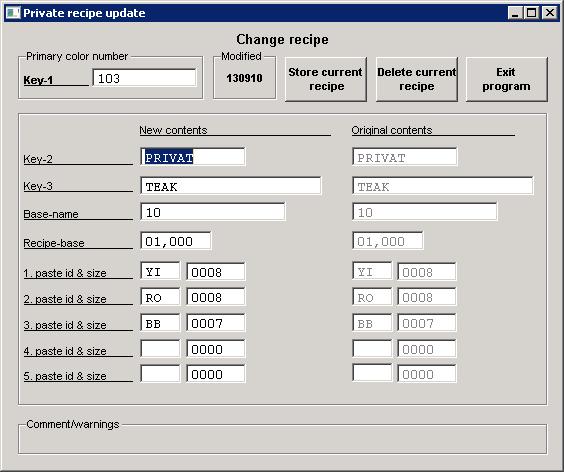Click the Key-1 label
Viewport: 564px width, 472px height.
point(38,80)
